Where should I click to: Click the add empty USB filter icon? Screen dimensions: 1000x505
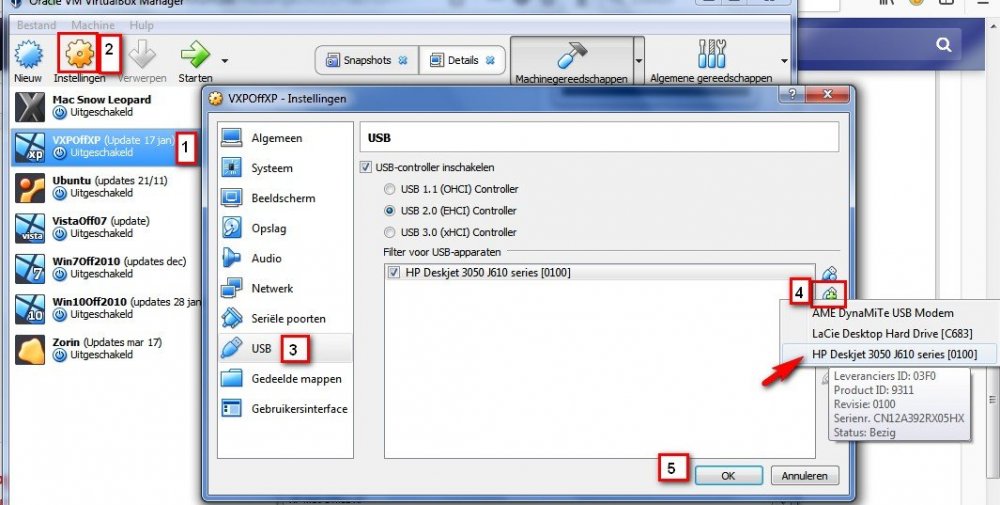(830, 274)
